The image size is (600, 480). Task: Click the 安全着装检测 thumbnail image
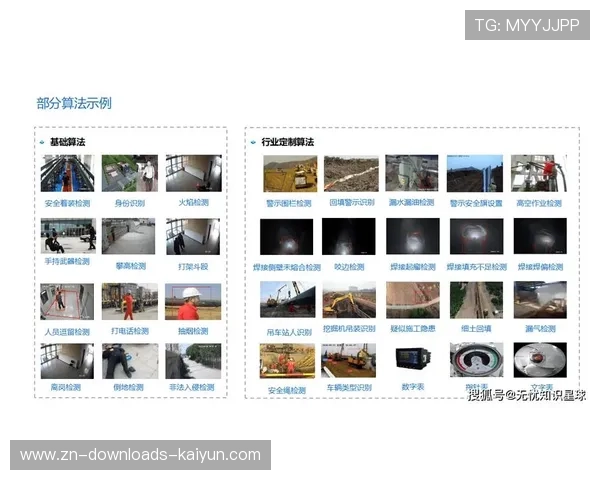click(67, 173)
